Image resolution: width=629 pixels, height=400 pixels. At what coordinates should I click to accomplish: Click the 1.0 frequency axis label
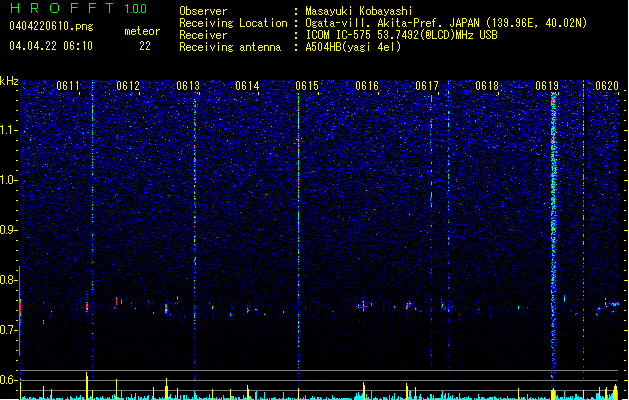pos(9,180)
